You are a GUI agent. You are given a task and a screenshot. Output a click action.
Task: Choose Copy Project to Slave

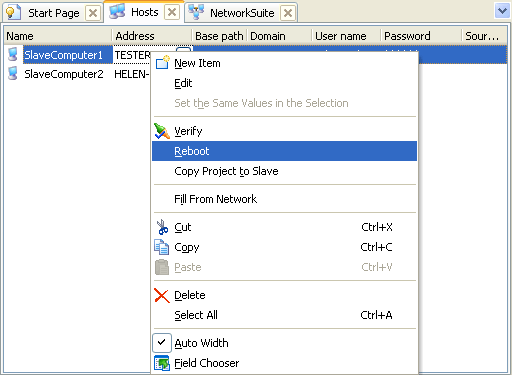[285, 171]
